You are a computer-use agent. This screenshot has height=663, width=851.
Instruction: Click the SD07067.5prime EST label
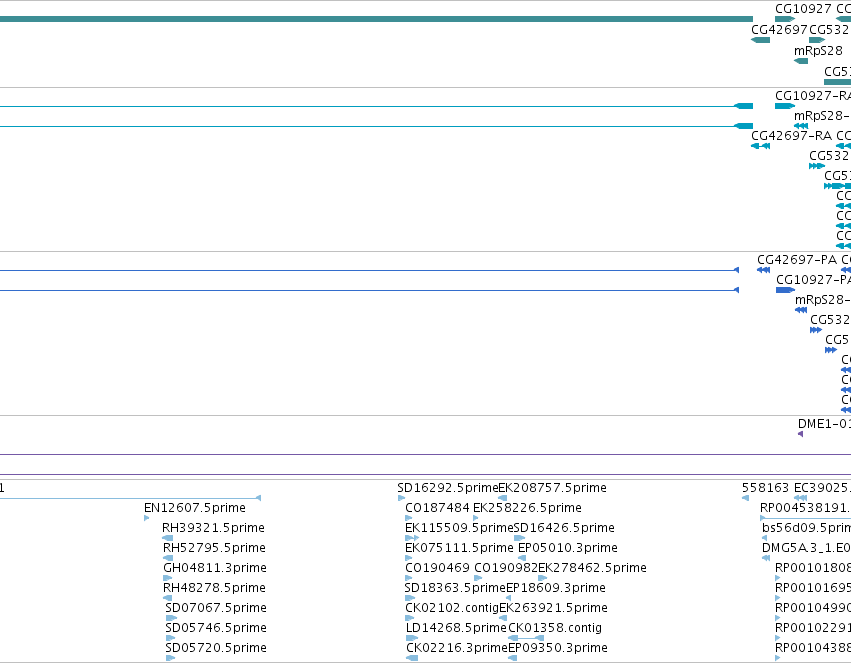pos(215,608)
